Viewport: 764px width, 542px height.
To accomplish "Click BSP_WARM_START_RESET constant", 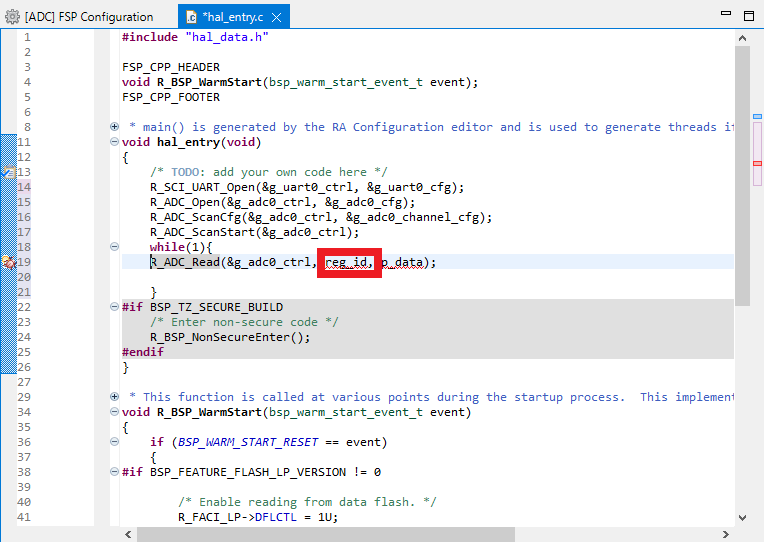I will (x=248, y=442).
